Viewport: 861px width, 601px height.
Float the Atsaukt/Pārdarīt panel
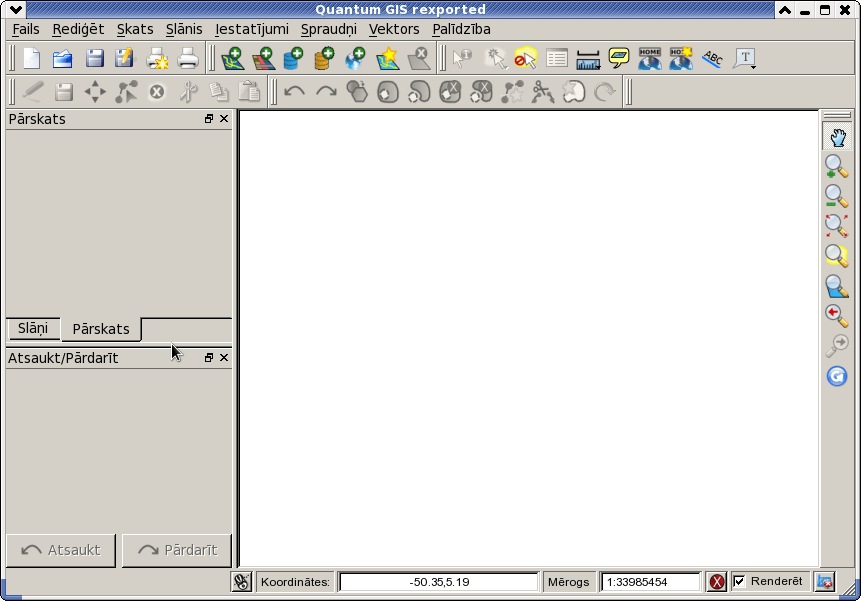pyautogui.click(x=209, y=357)
